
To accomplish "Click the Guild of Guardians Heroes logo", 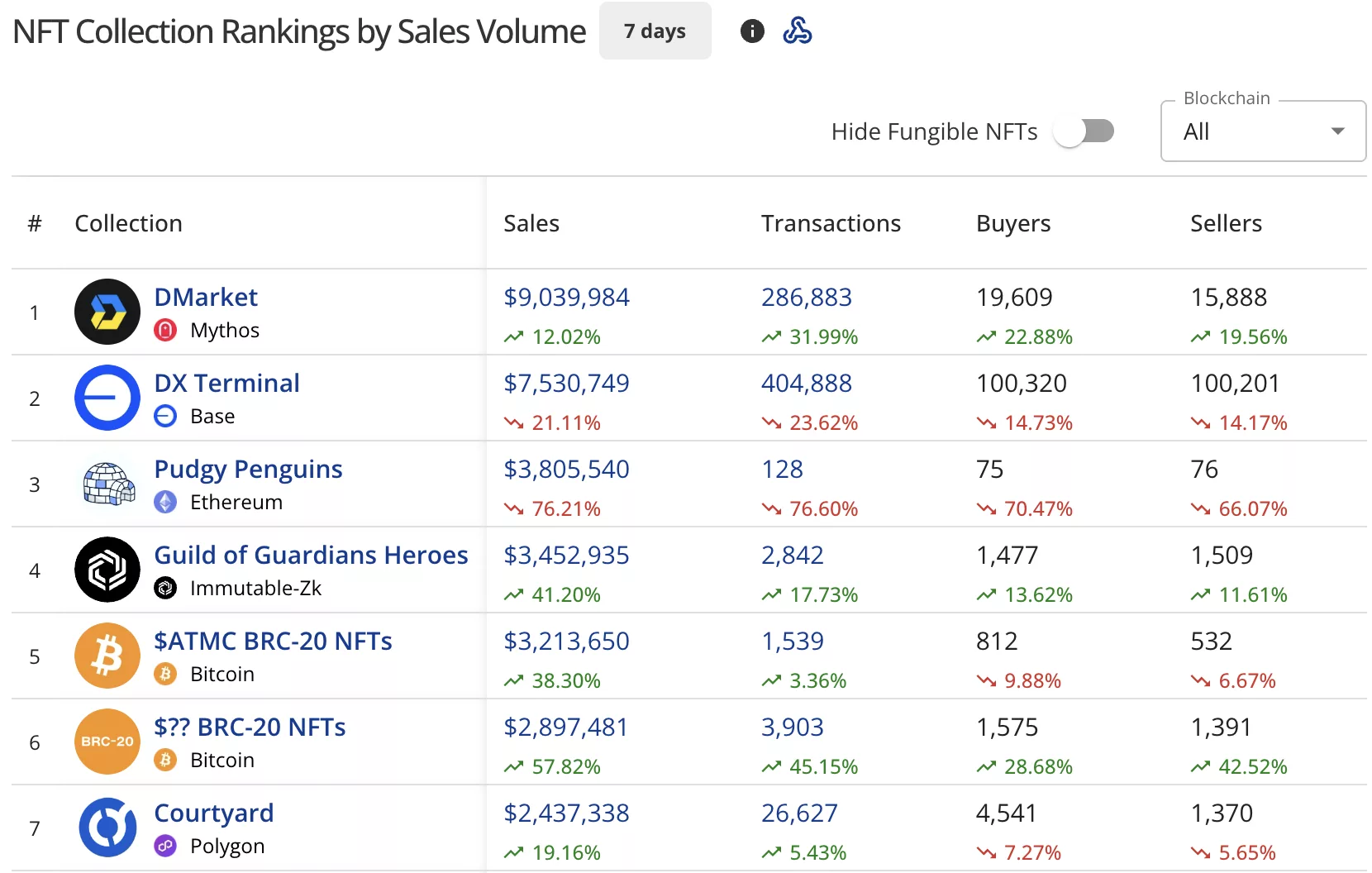I will click(107, 570).
